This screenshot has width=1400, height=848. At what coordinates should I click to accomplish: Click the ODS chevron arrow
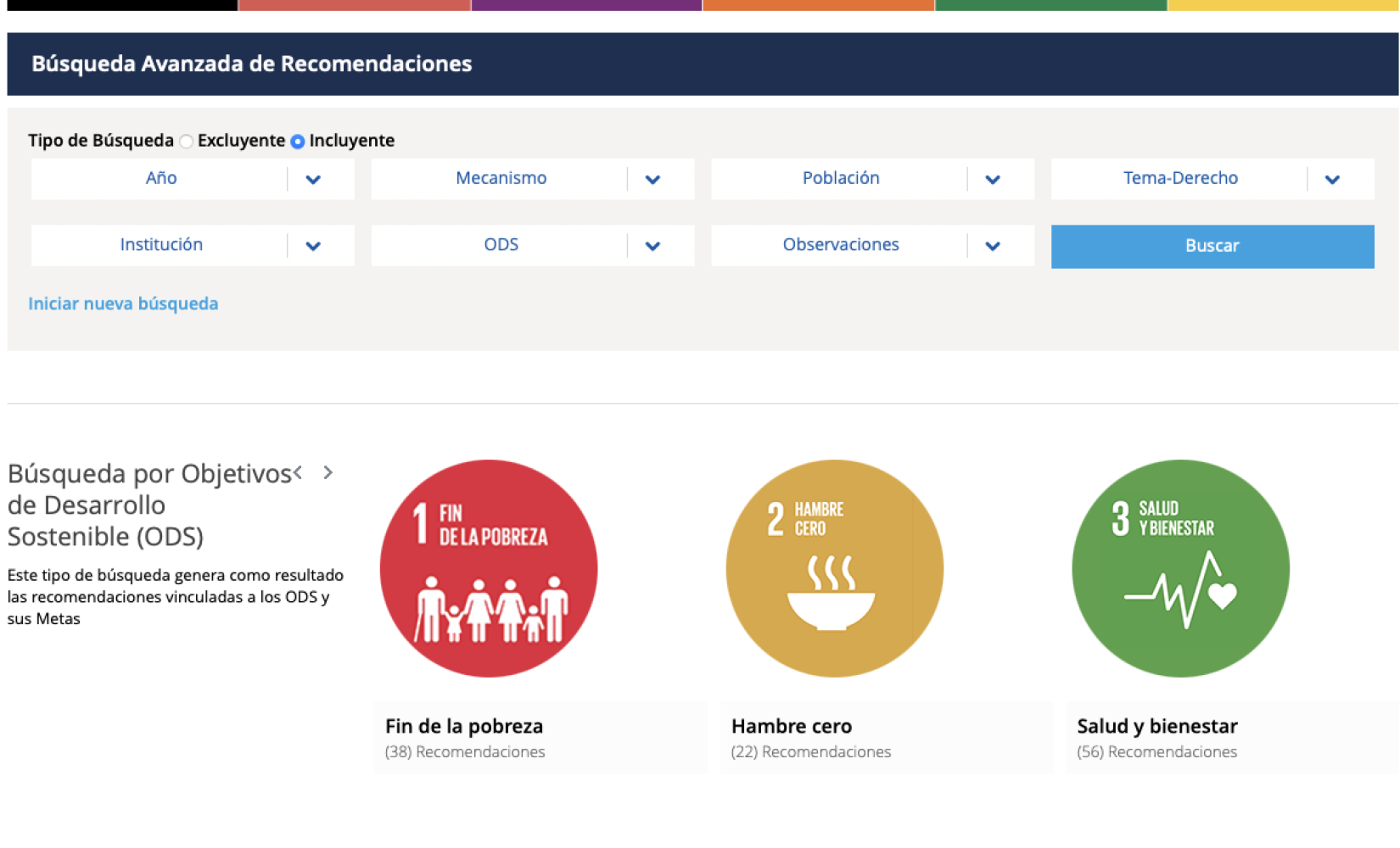pyautogui.click(x=652, y=246)
